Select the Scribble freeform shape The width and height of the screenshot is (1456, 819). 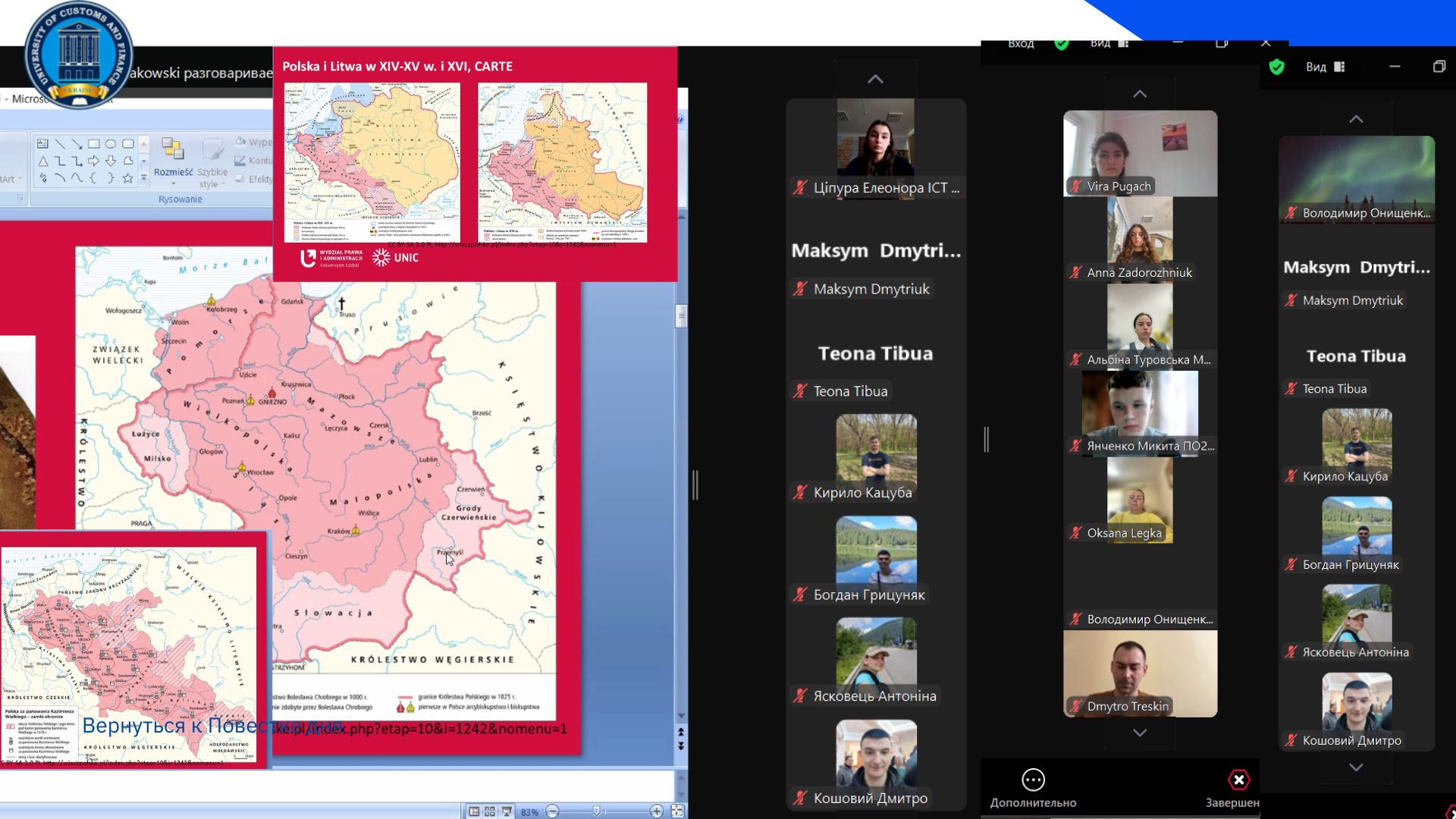point(42,178)
